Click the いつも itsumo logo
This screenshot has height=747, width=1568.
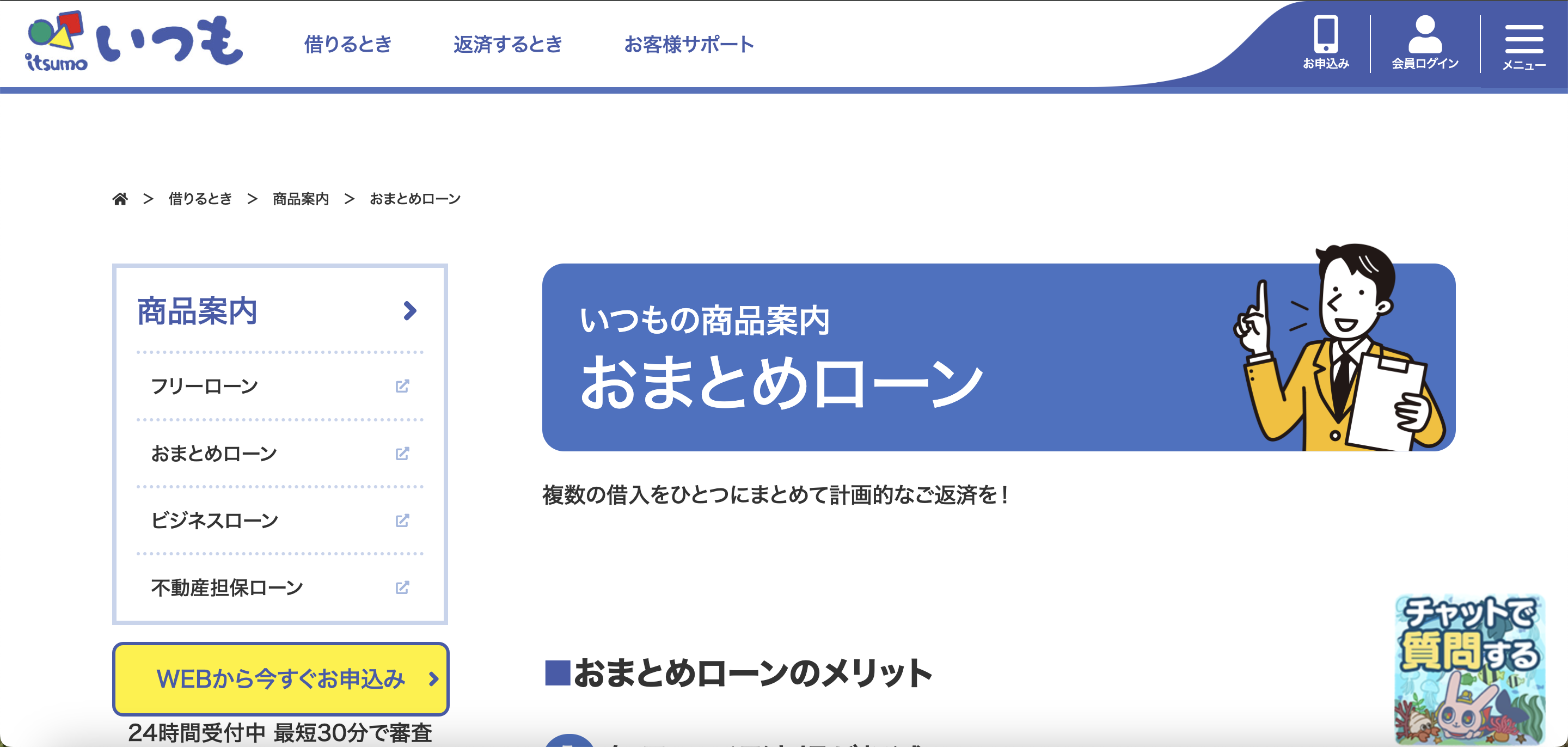pos(134,41)
